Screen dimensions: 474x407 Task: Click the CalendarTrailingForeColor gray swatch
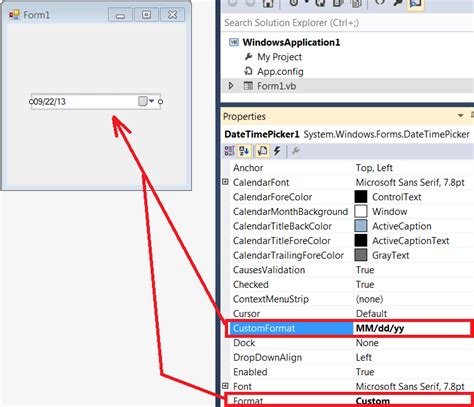coord(361,255)
